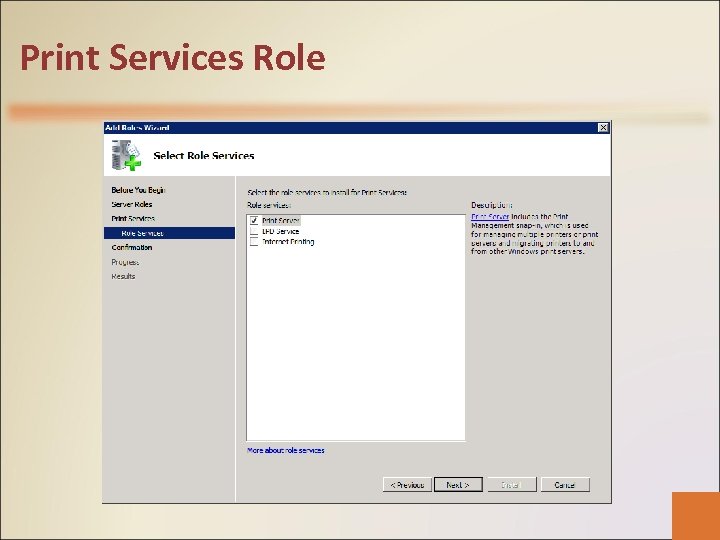Click the Progress step label
The image size is (720, 540).
click(125, 262)
